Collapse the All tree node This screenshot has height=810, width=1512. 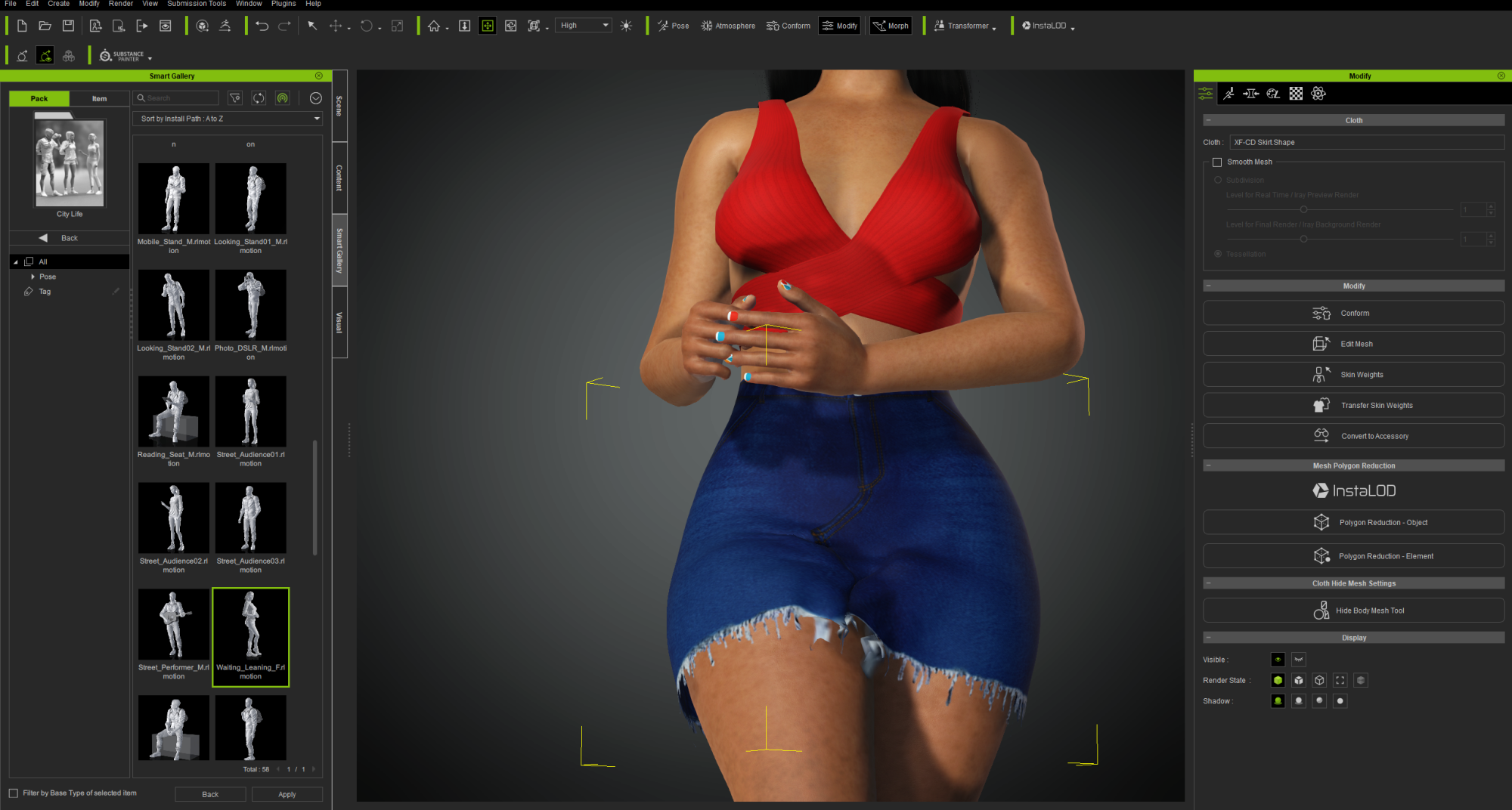(16, 262)
